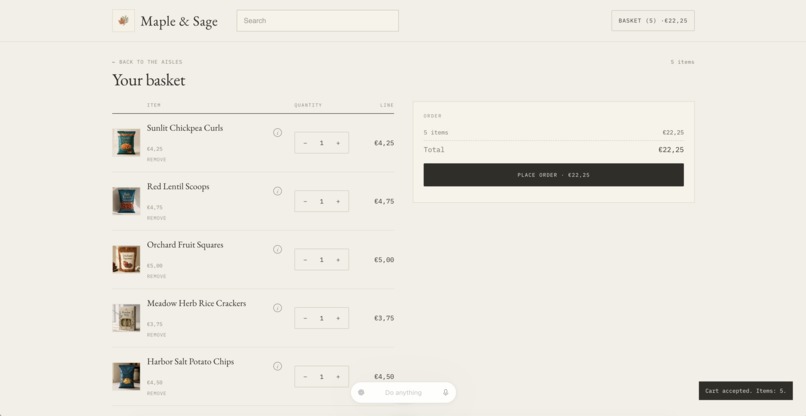Open the Basket (5) button in header
Viewport: 806px width, 416px height.
[653, 21]
